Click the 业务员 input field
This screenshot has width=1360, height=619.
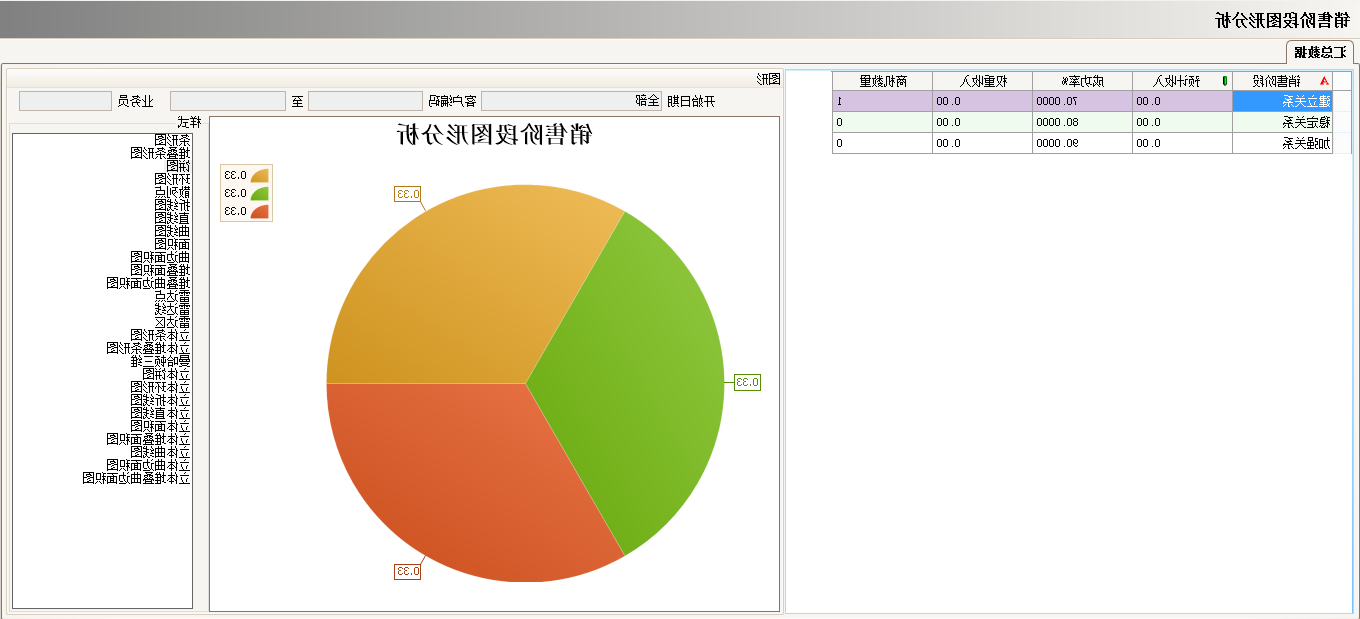click(65, 100)
